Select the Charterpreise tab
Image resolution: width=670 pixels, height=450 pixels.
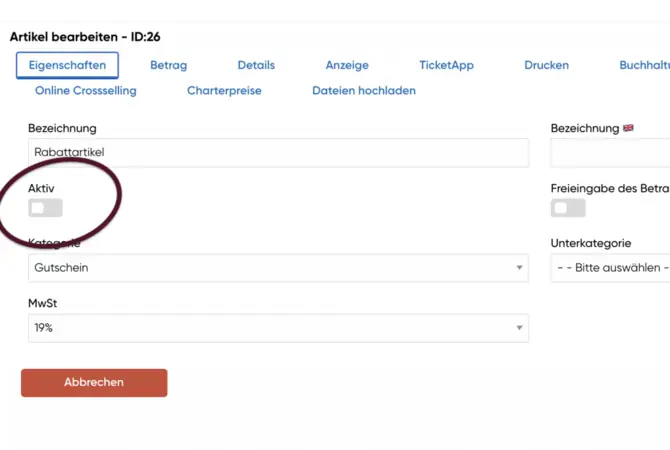[224, 91]
